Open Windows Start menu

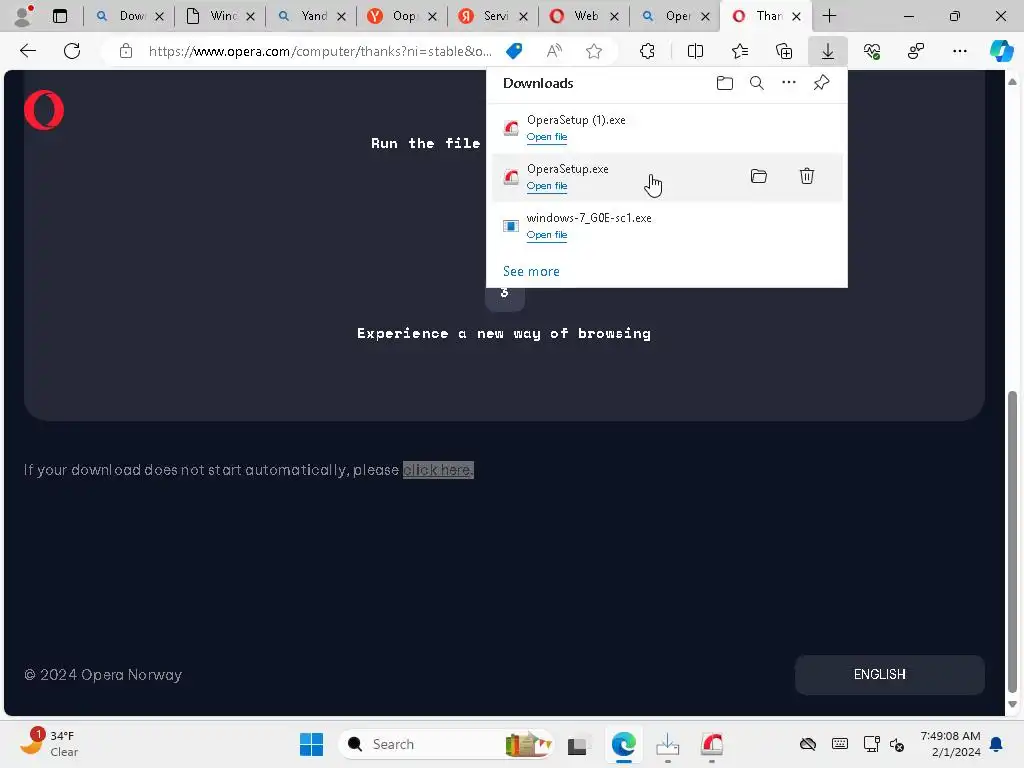tap(312, 744)
